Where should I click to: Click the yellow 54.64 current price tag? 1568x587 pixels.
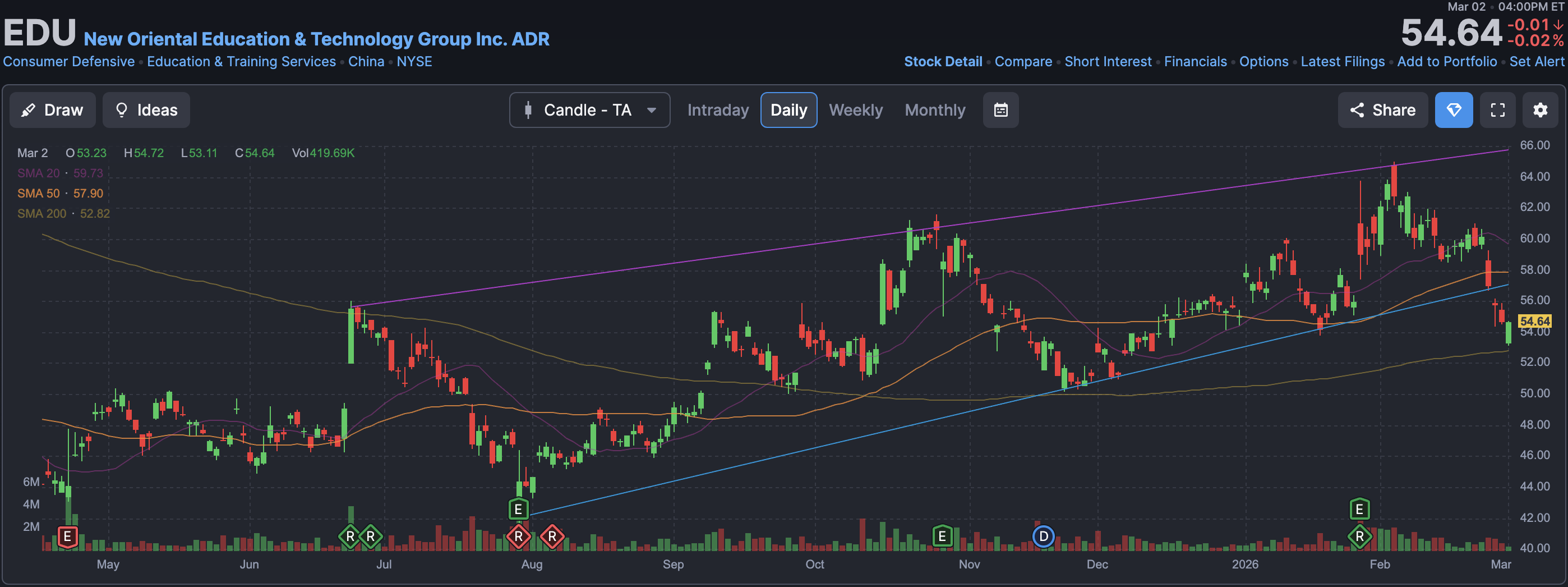coord(1534,321)
